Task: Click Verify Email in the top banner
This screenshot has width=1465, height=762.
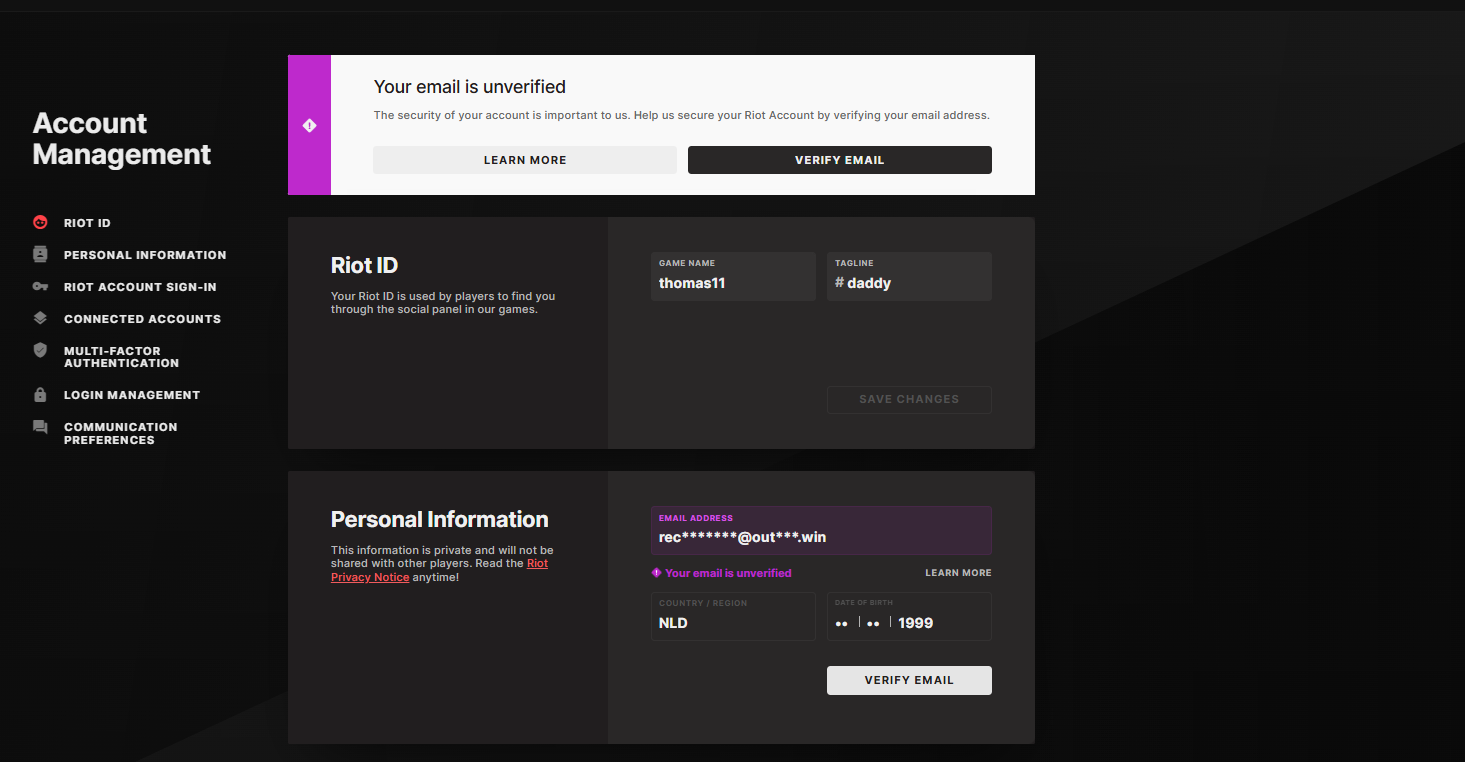Action: click(840, 160)
